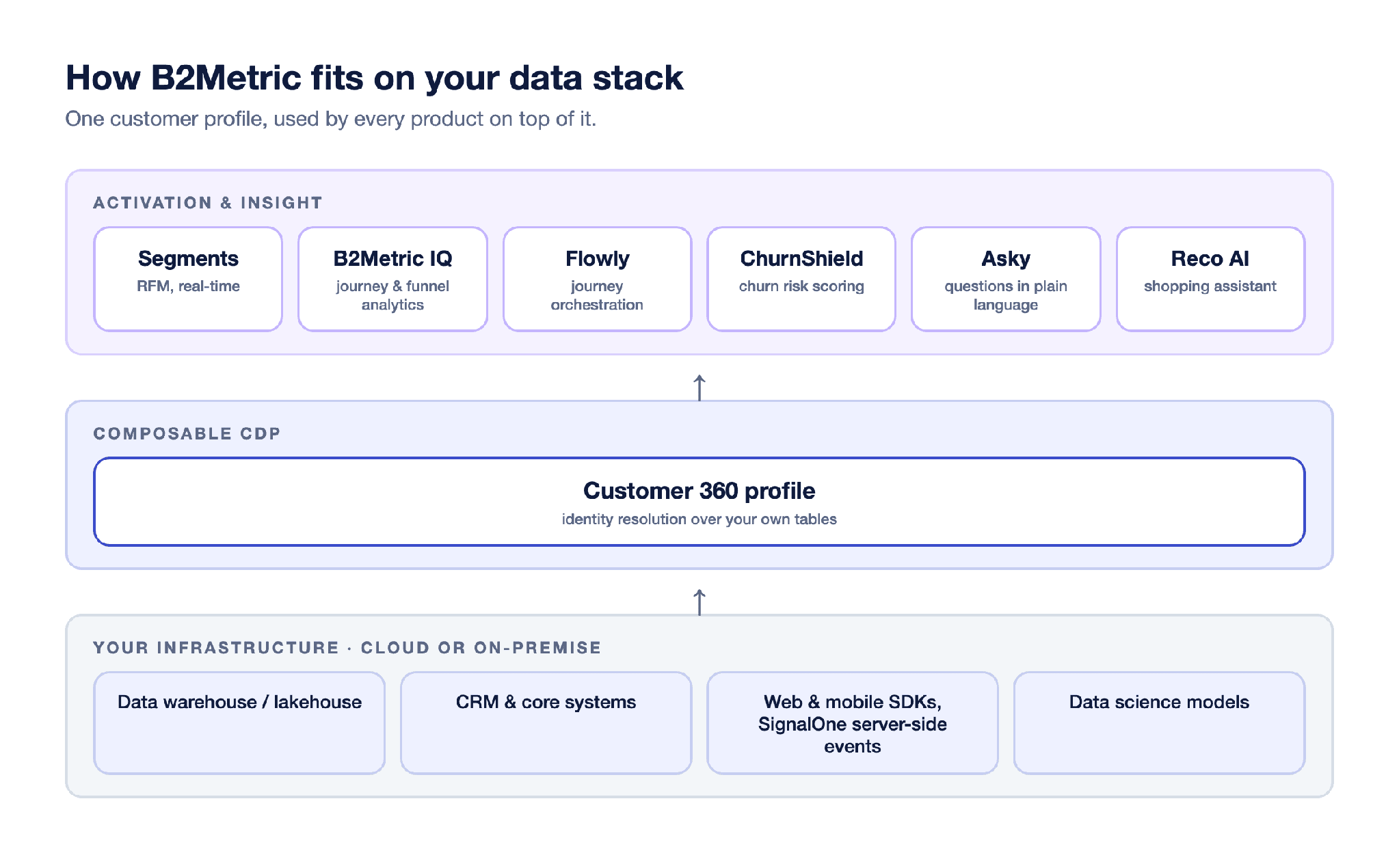The image size is (1399, 868).
Task: Click the Customer 360 profile box
Action: point(699,502)
